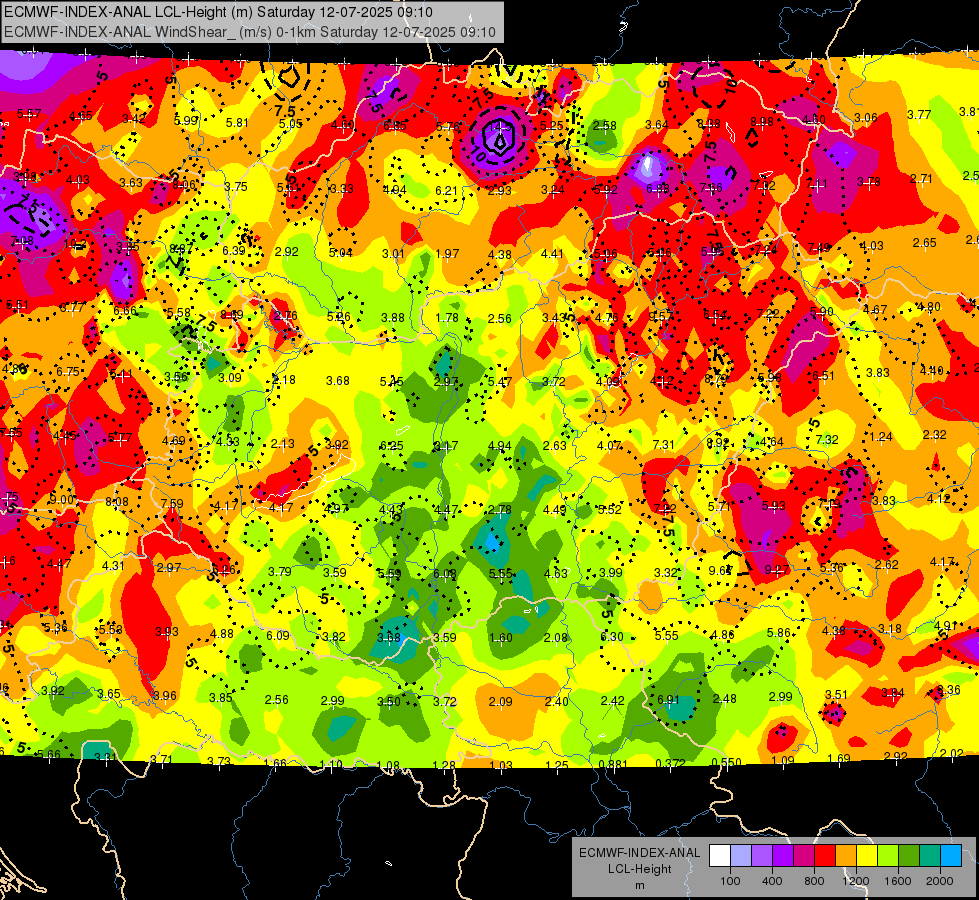Click wind shear value 9.27
The width and height of the screenshot is (979, 900).
pos(777,570)
